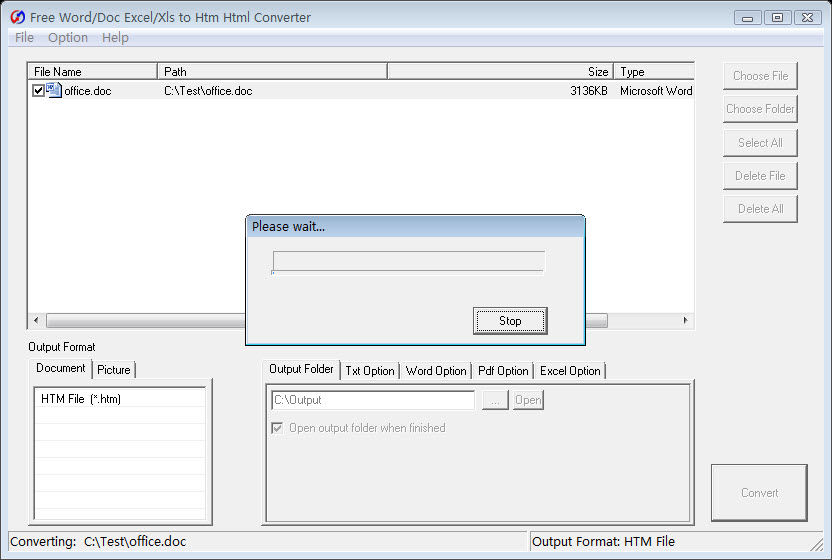Select the Output Folder tab
The image size is (832, 560).
click(x=301, y=369)
